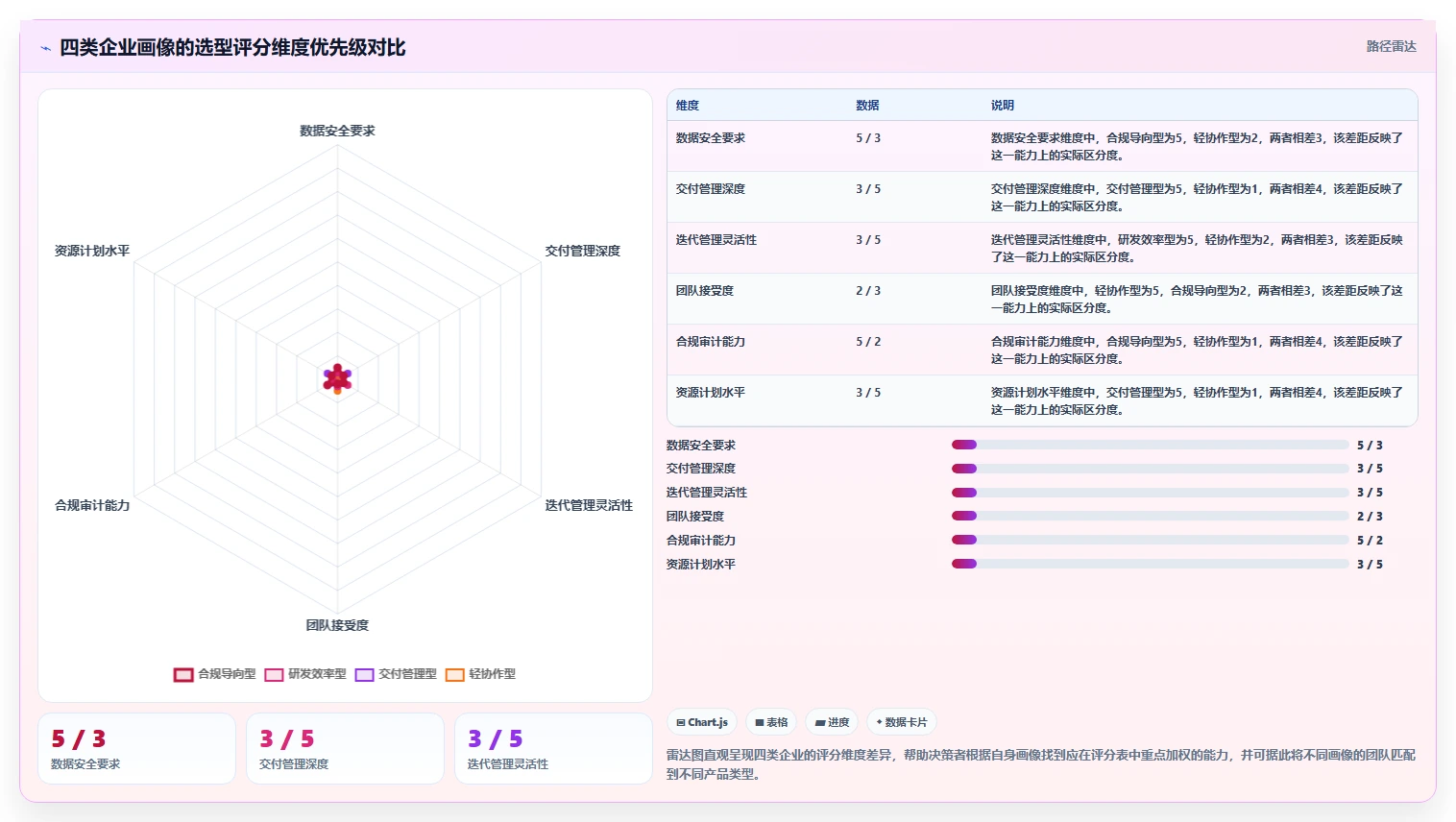Screen dimensions: 1456x822
Task: Click the 5 / 2 progress value for 合规审计能力
Action: click(1370, 541)
